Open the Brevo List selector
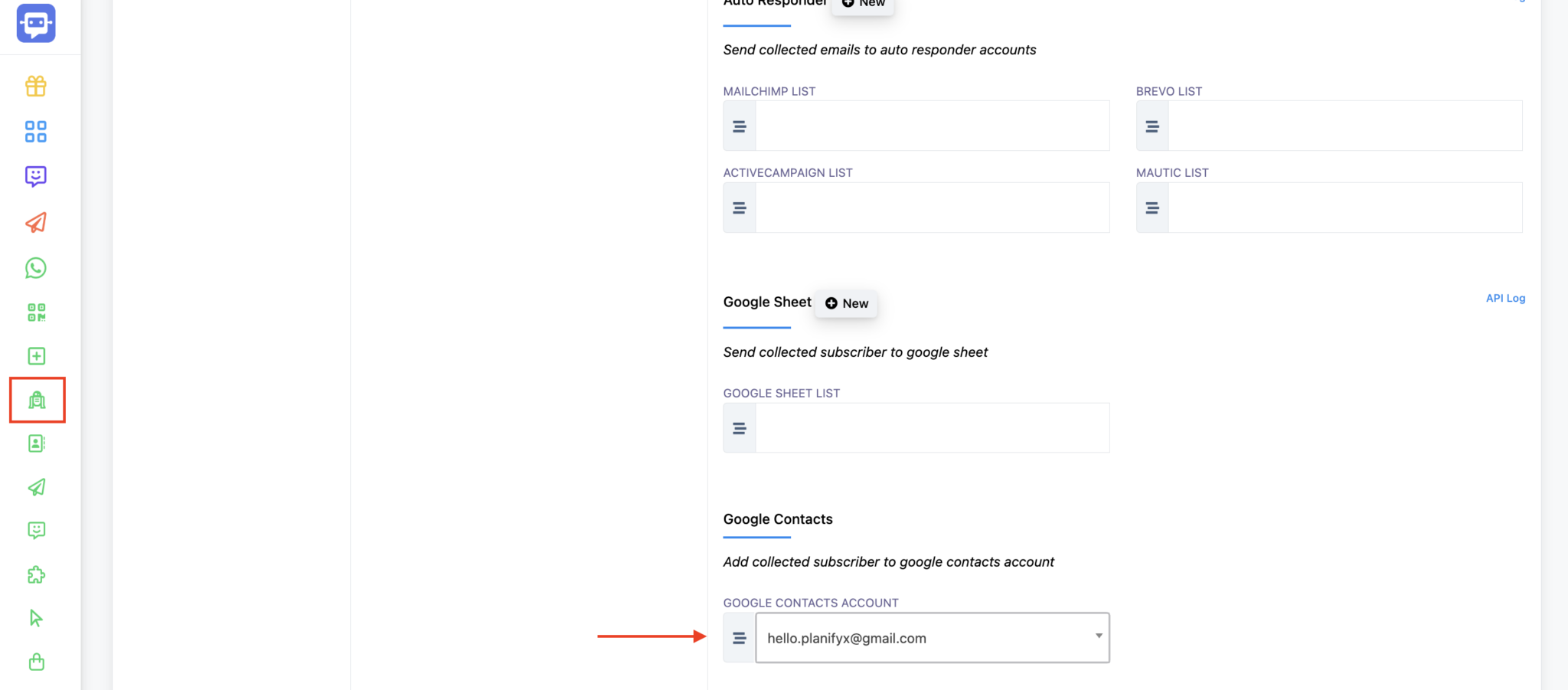The width and height of the screenshot is (1568, 690). 1345,126
